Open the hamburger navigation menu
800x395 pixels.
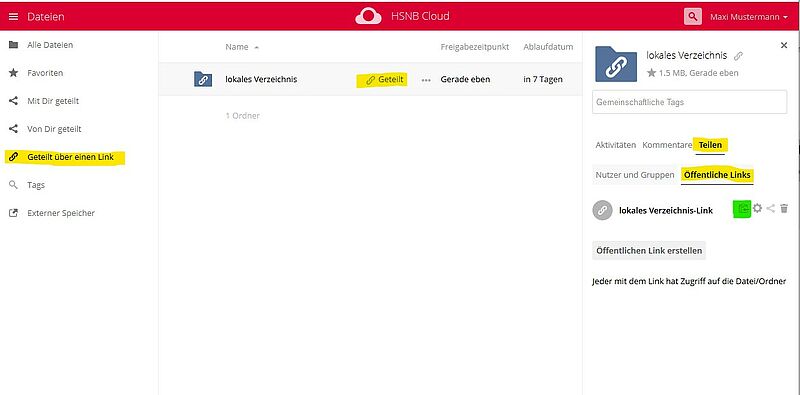pyautogui.click(x=13, y=17)
